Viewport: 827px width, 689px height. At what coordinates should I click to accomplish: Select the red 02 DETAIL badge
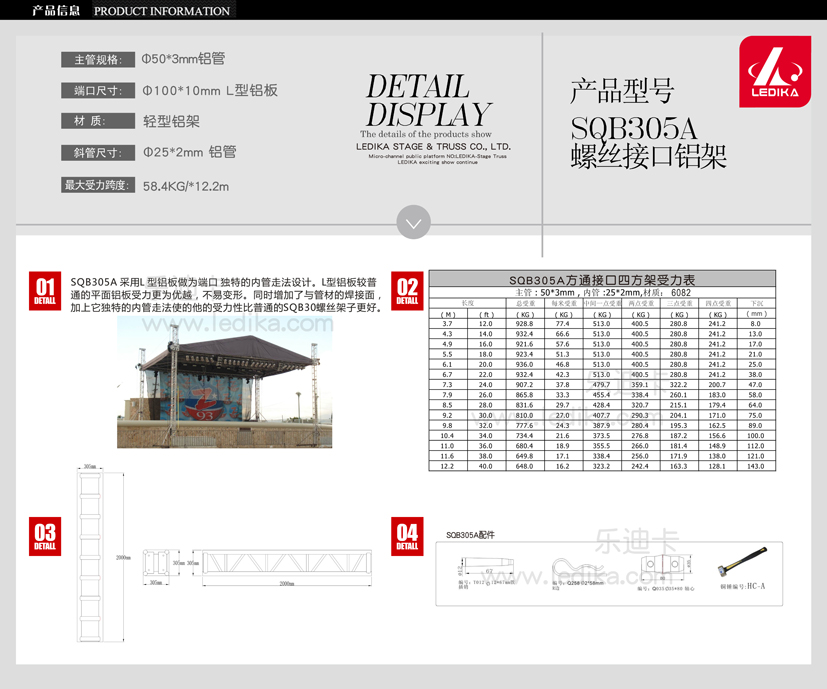407,291
